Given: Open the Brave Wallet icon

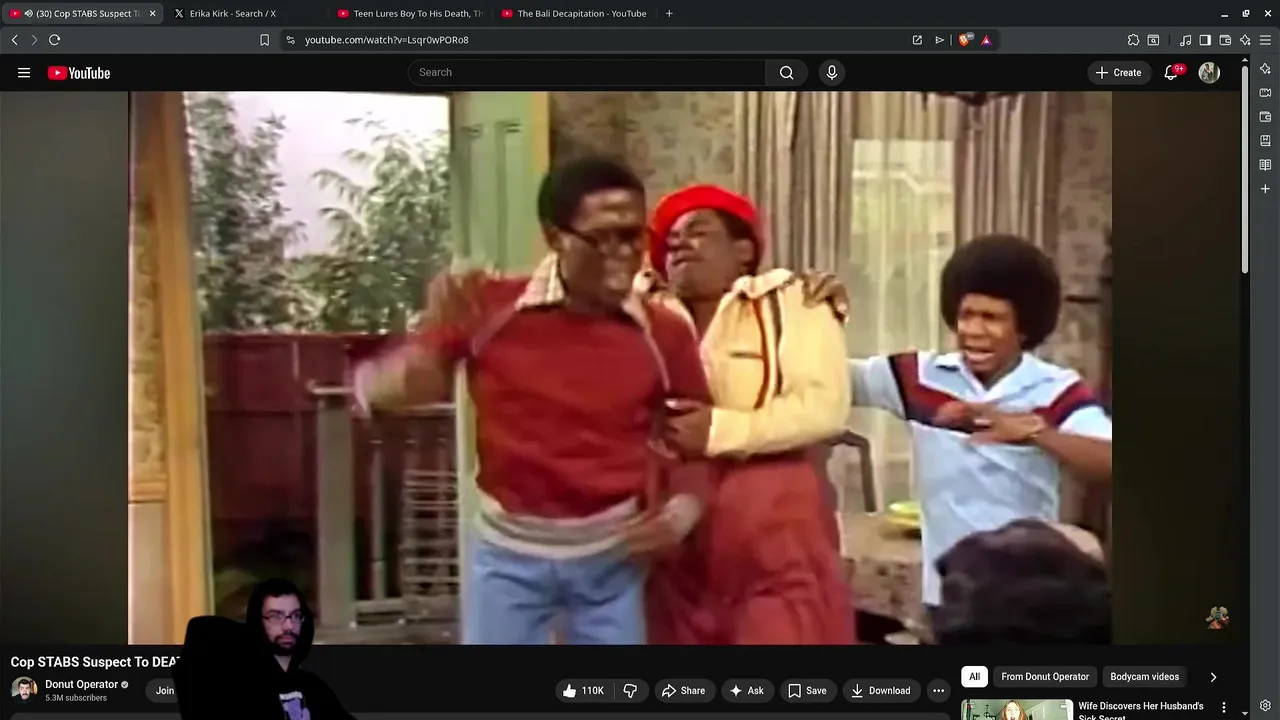Looking at the screenshot, I should tap(1225, 40).
